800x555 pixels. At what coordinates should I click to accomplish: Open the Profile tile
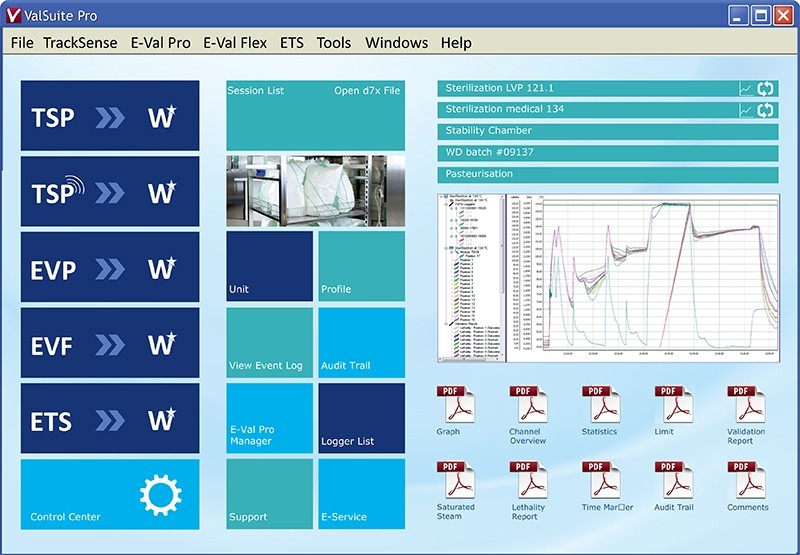tap(362, 266)
